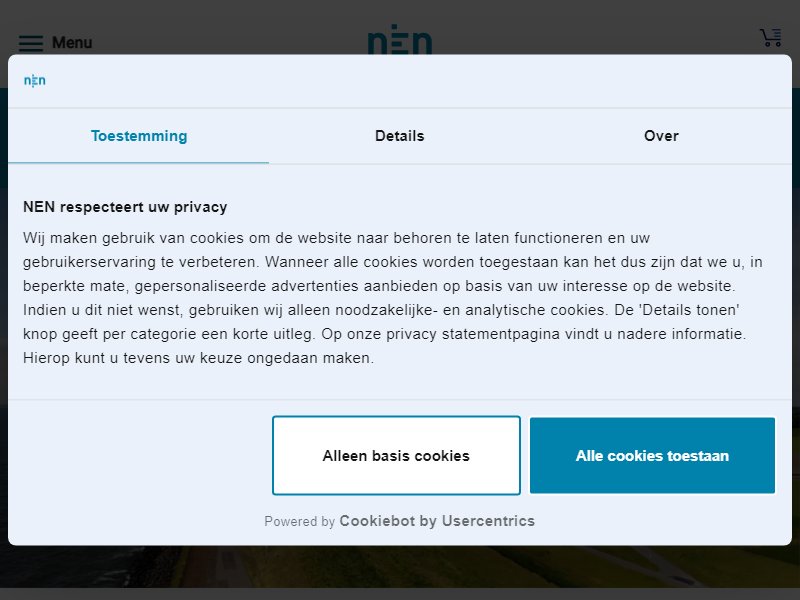The width and height of the screenshot is (800, 600).
Task: Click the 'Powered by' text
Action: [x=299, y=521]
